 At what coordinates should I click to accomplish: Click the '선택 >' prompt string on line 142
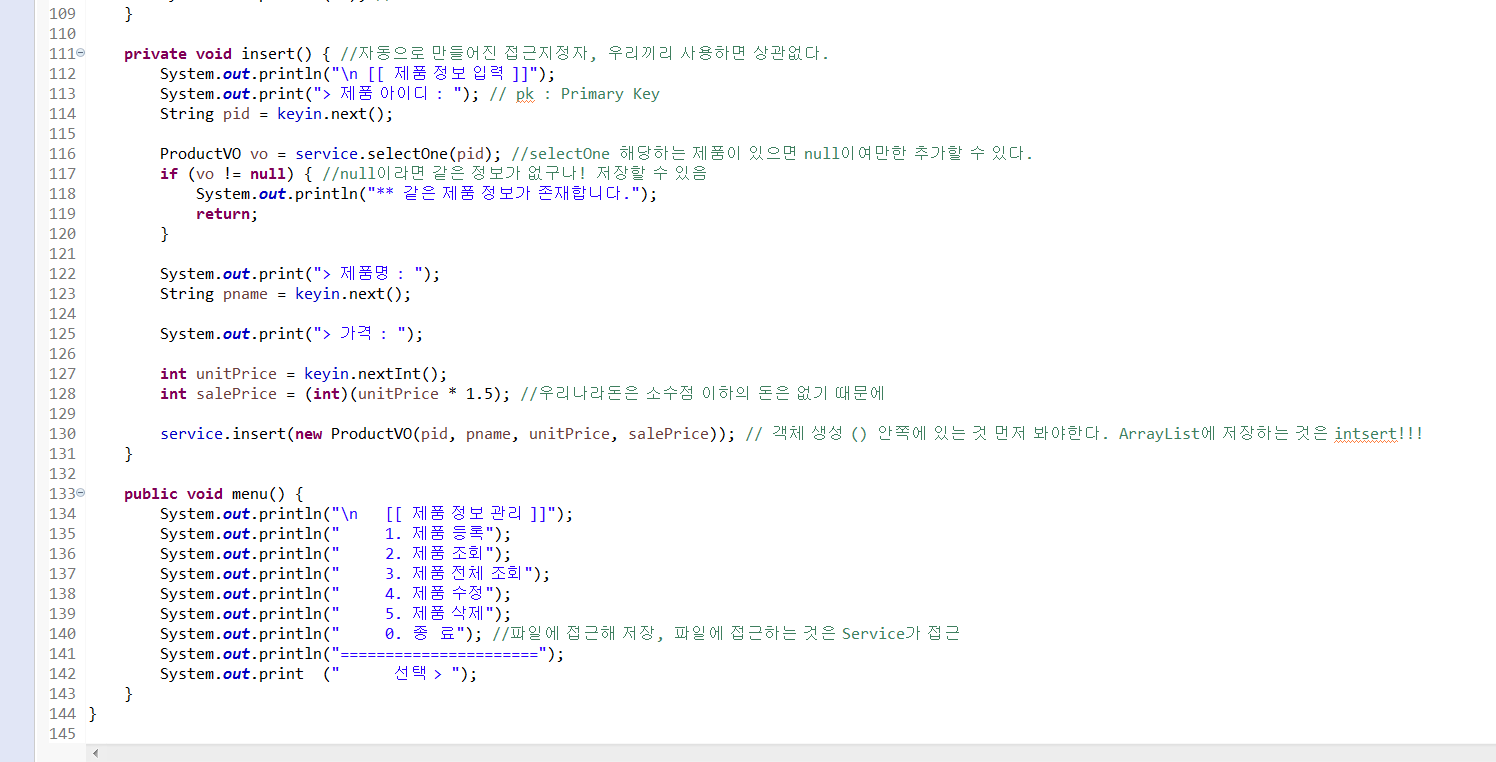[x=418, y=674]
